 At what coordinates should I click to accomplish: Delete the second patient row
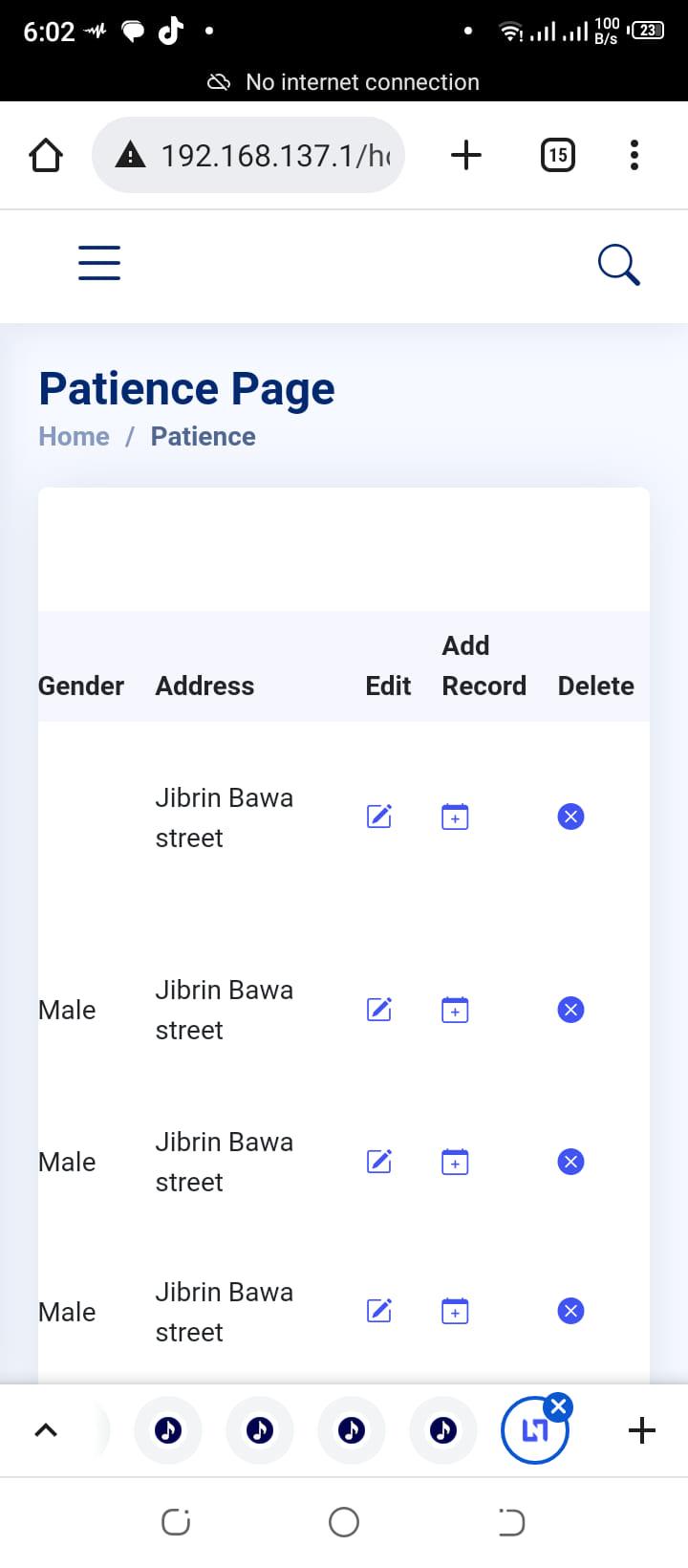pyautogui.click(x=570, y=1010)
